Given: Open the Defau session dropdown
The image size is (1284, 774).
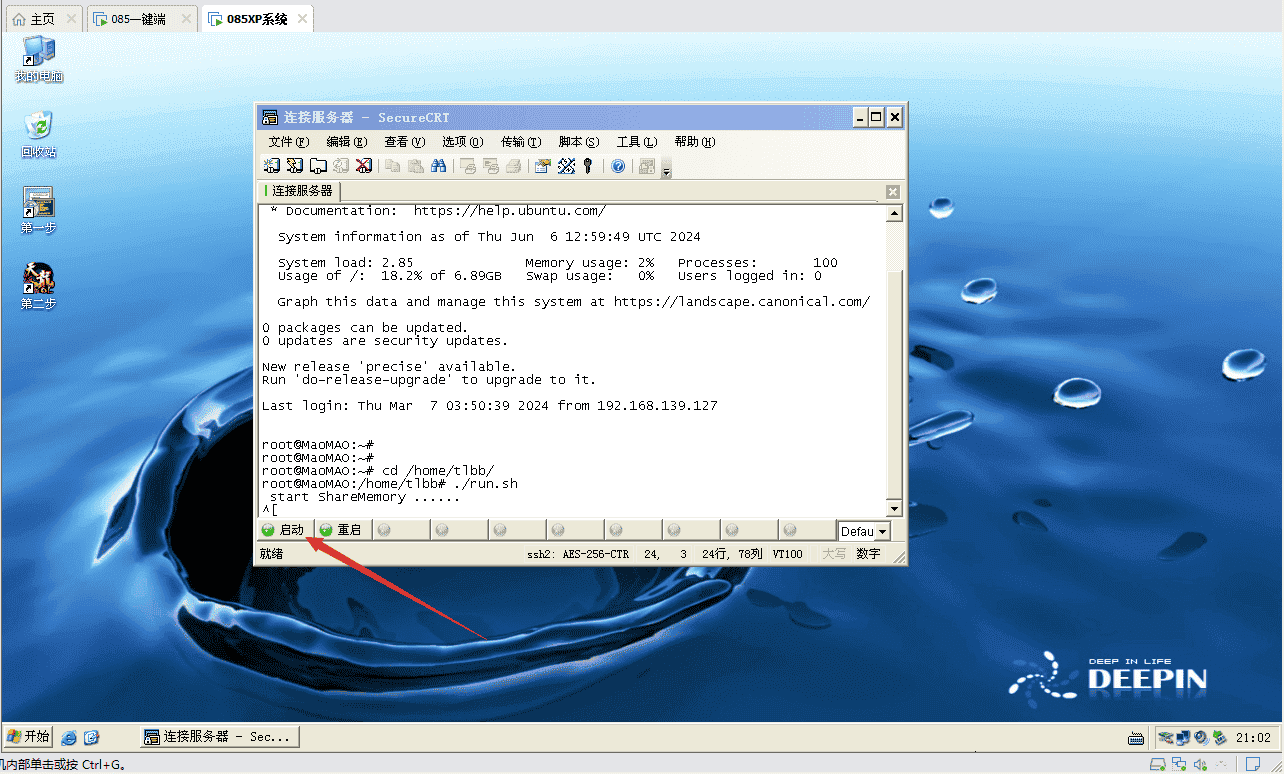Looking at the screenshot, I should pyautogui.click(x=862, y=531).
